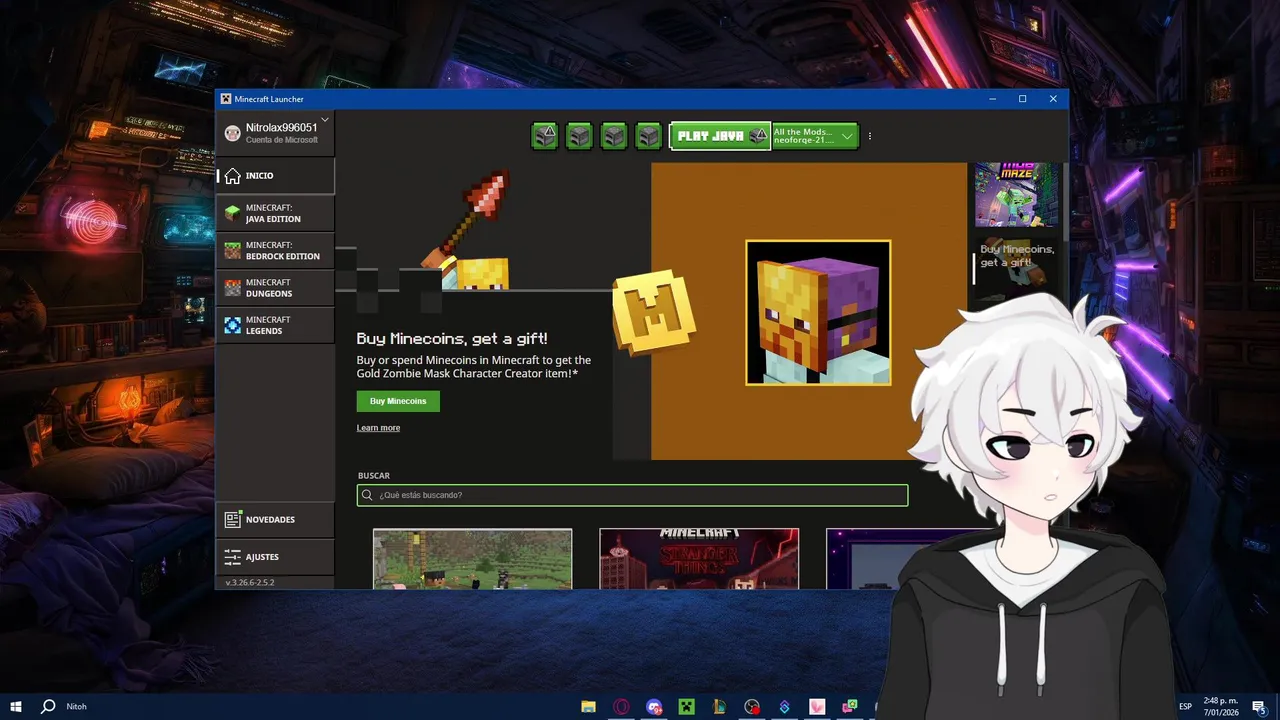The width and height of the screenshot is (1280, 720).
Task: Open the Ajustes settings section
Action: click(x=276, y=557)
